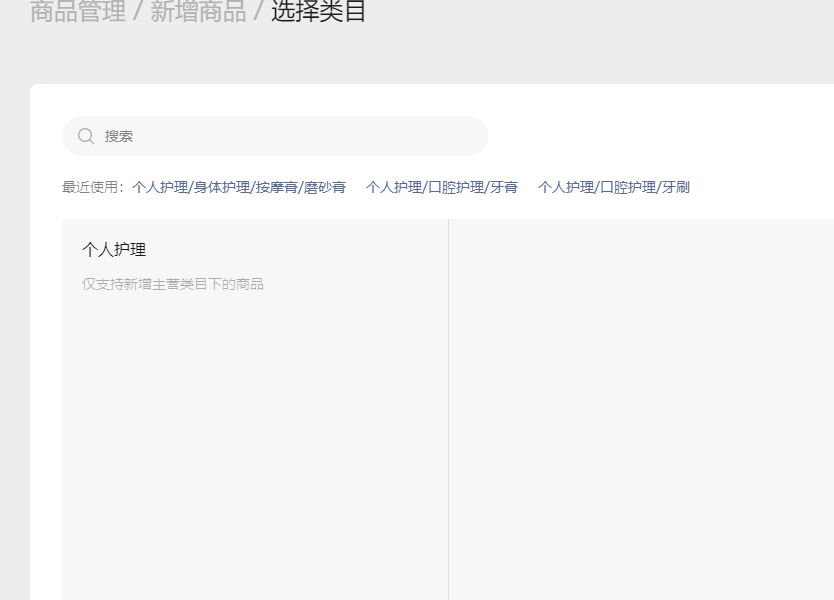Click the 最近使用 label

coord(93,187)
